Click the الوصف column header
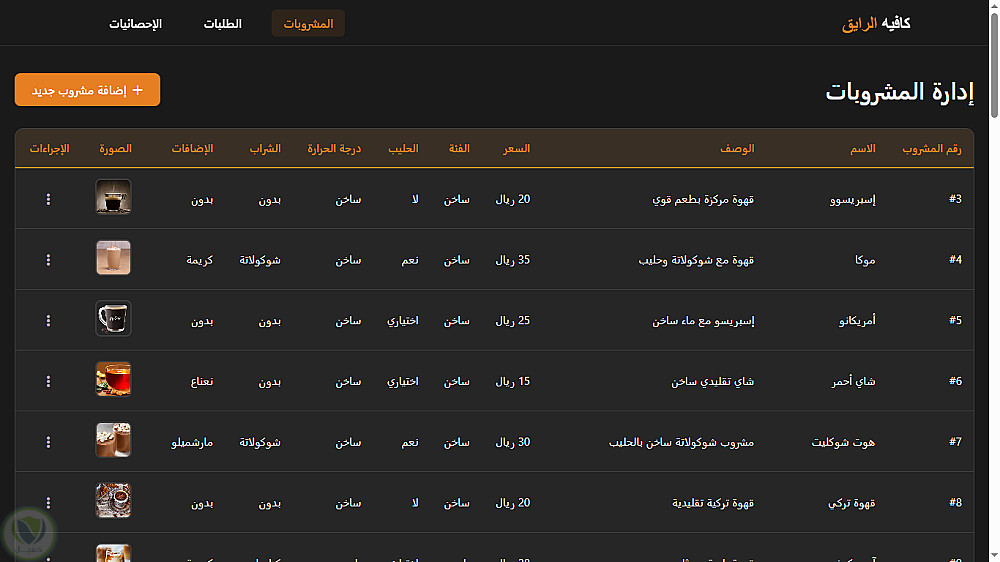 pos(737,149)
